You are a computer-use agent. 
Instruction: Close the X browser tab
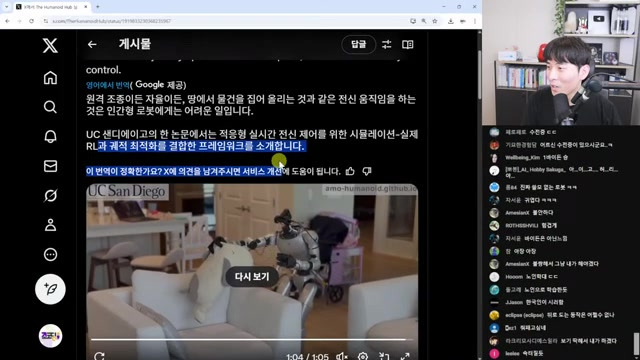(86, 7)
